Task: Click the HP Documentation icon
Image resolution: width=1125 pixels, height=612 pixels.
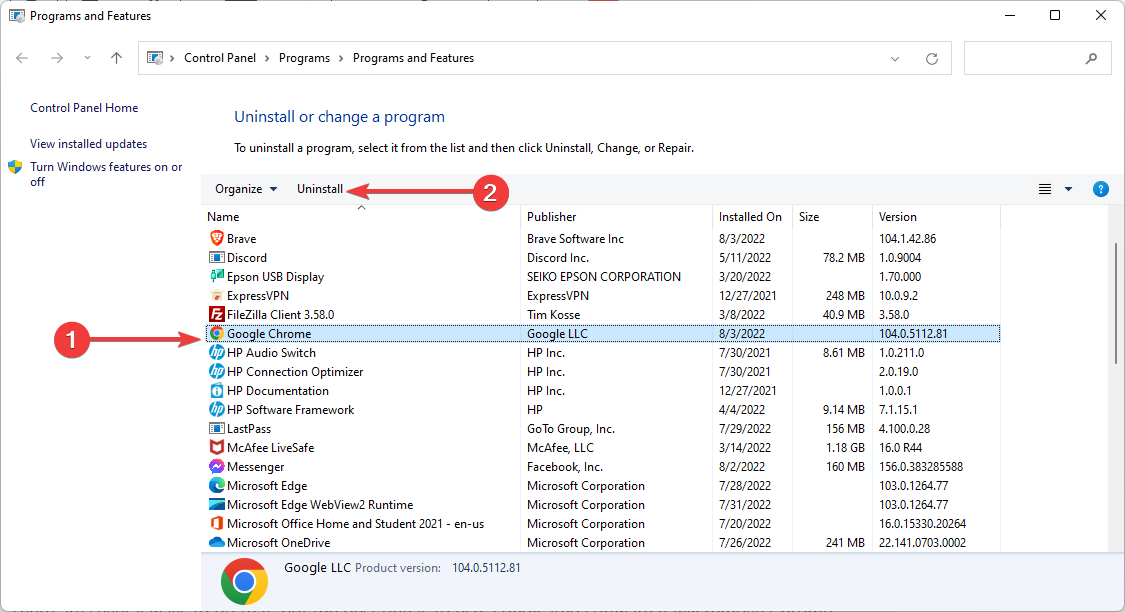Action: [x=216, y=390]
